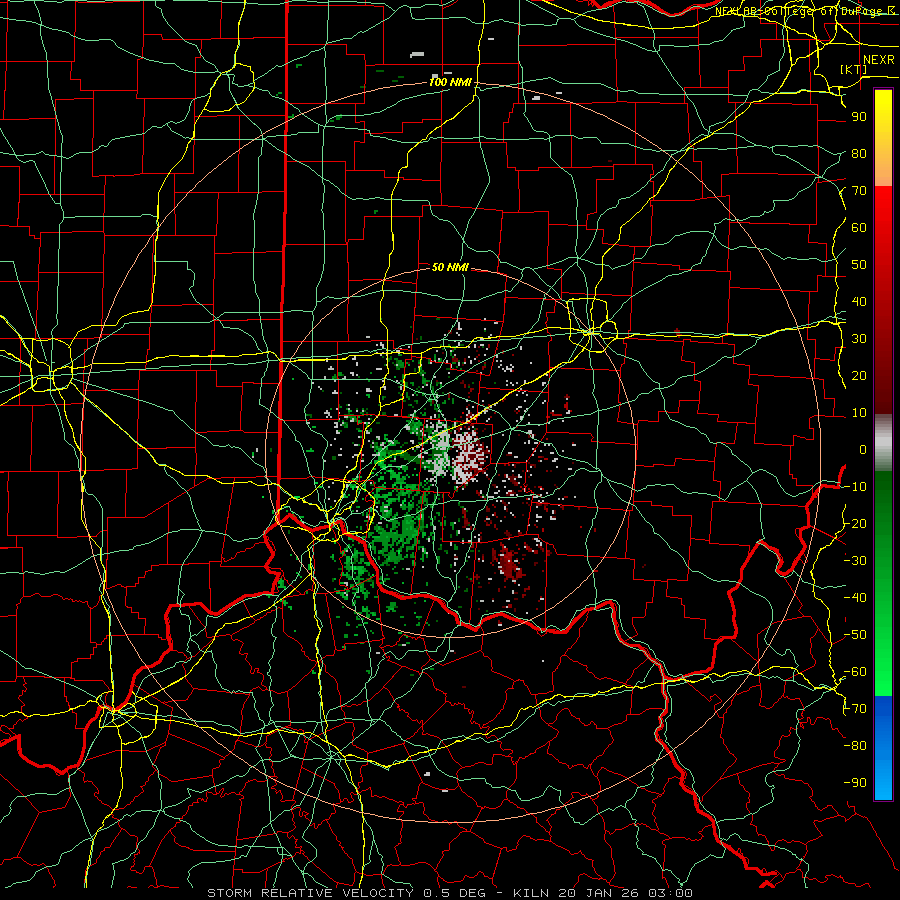This screenshot has width=900, height=900.
Task: Click the 0 value on the velocity scale
Action: [x=863, y=449]
